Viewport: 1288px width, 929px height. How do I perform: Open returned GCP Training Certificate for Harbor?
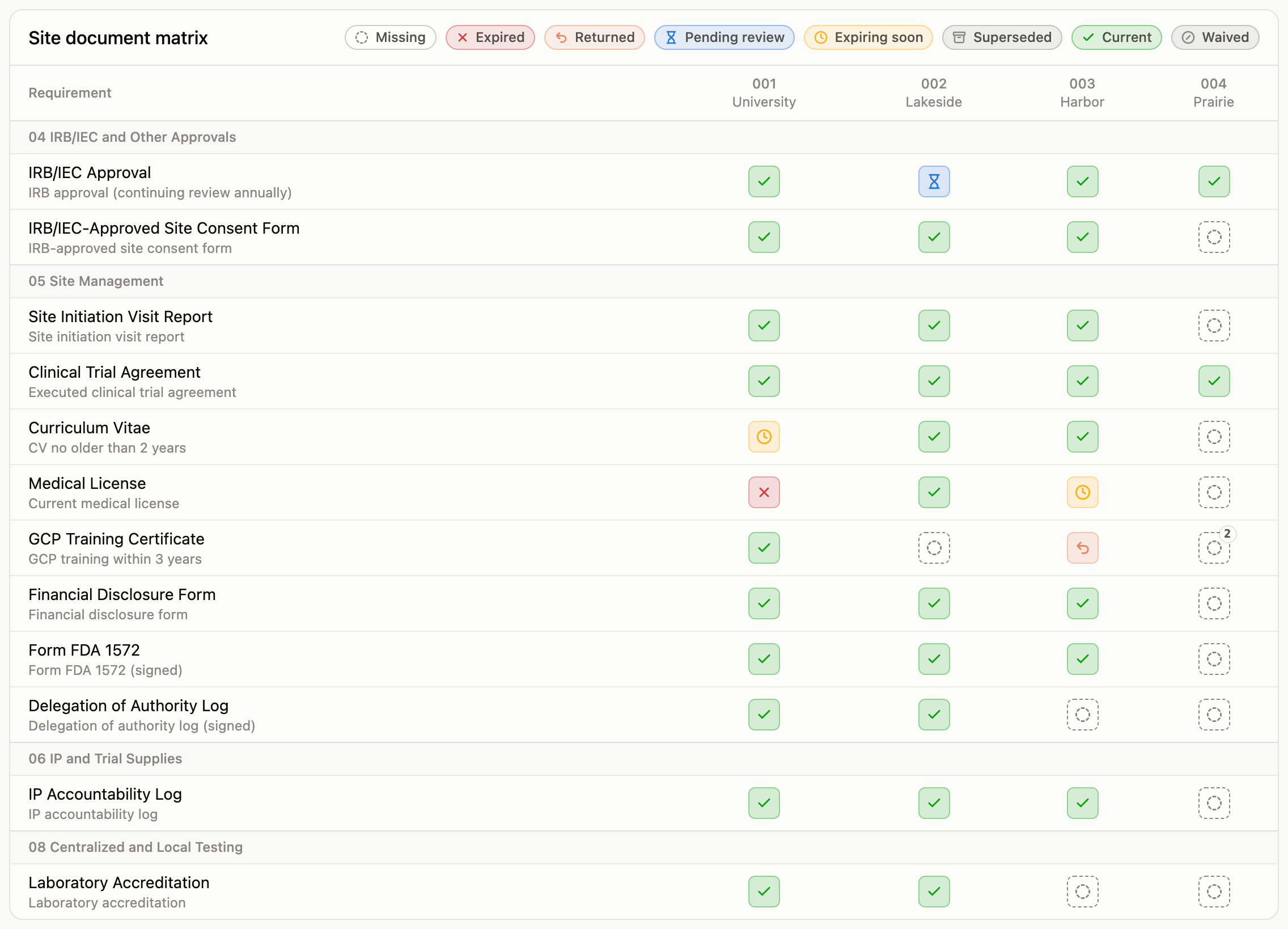[1082, 548]
